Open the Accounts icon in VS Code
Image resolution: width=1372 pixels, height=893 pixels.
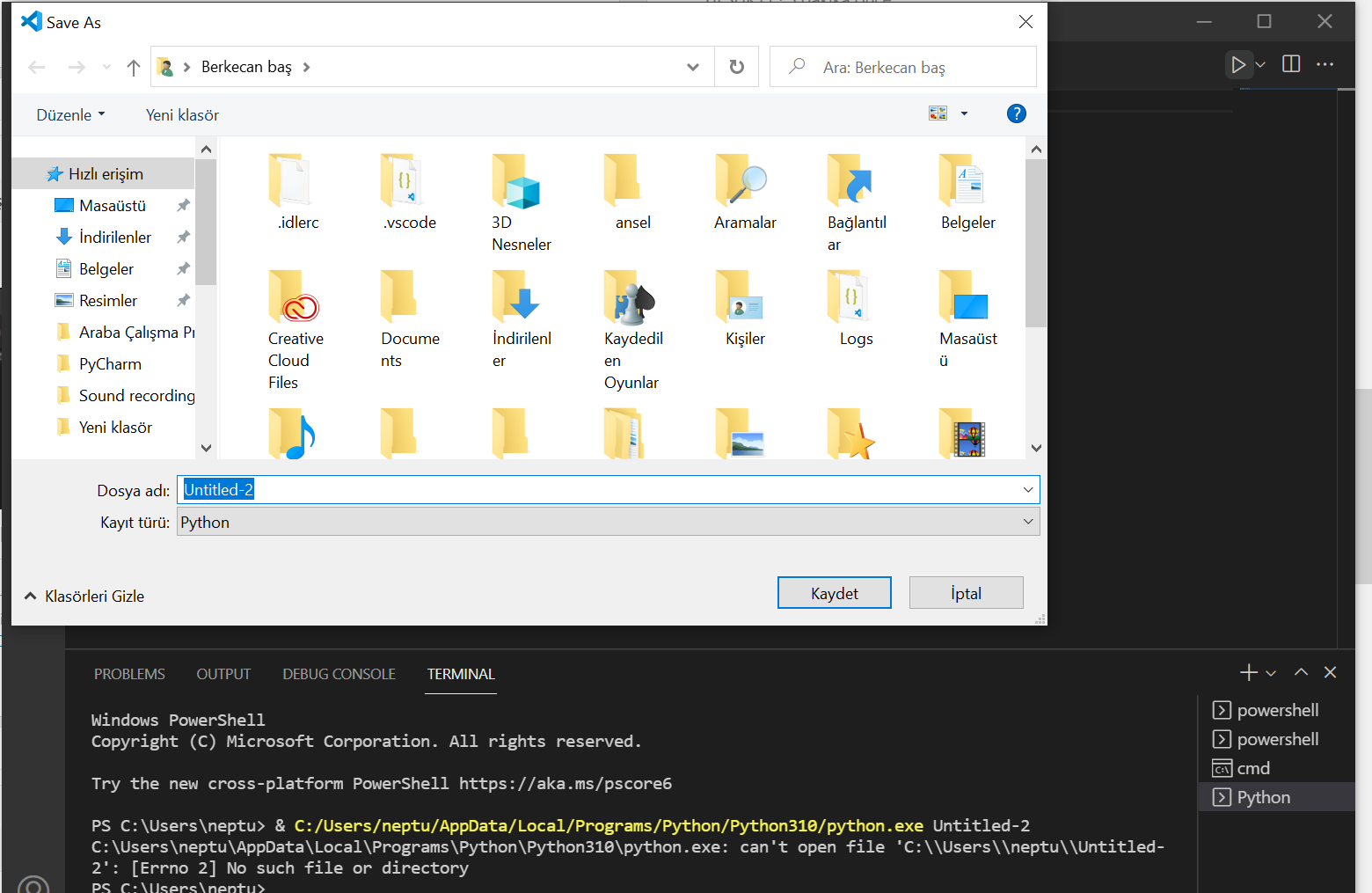pyautogui.click(x=33, y=884)
